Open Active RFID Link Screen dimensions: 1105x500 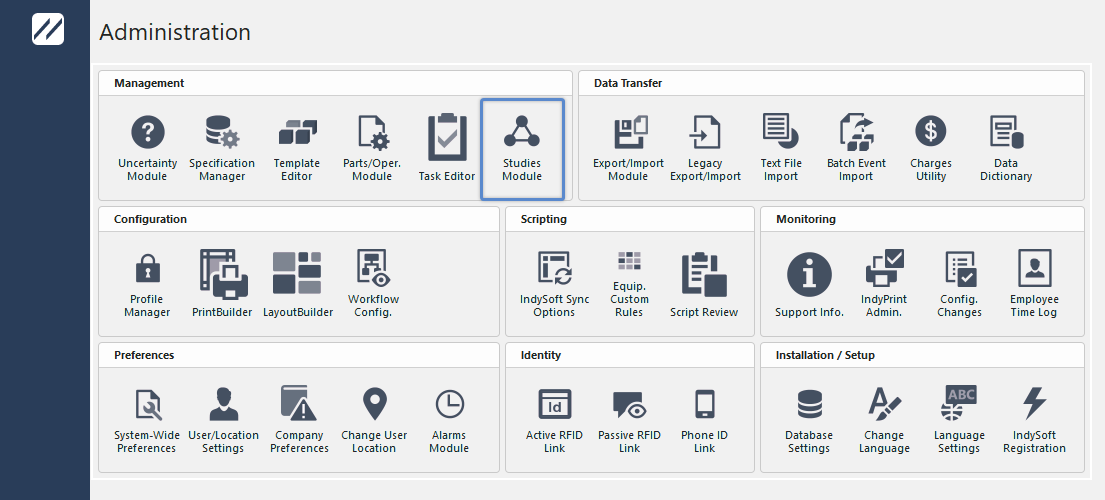click(554, 420)
